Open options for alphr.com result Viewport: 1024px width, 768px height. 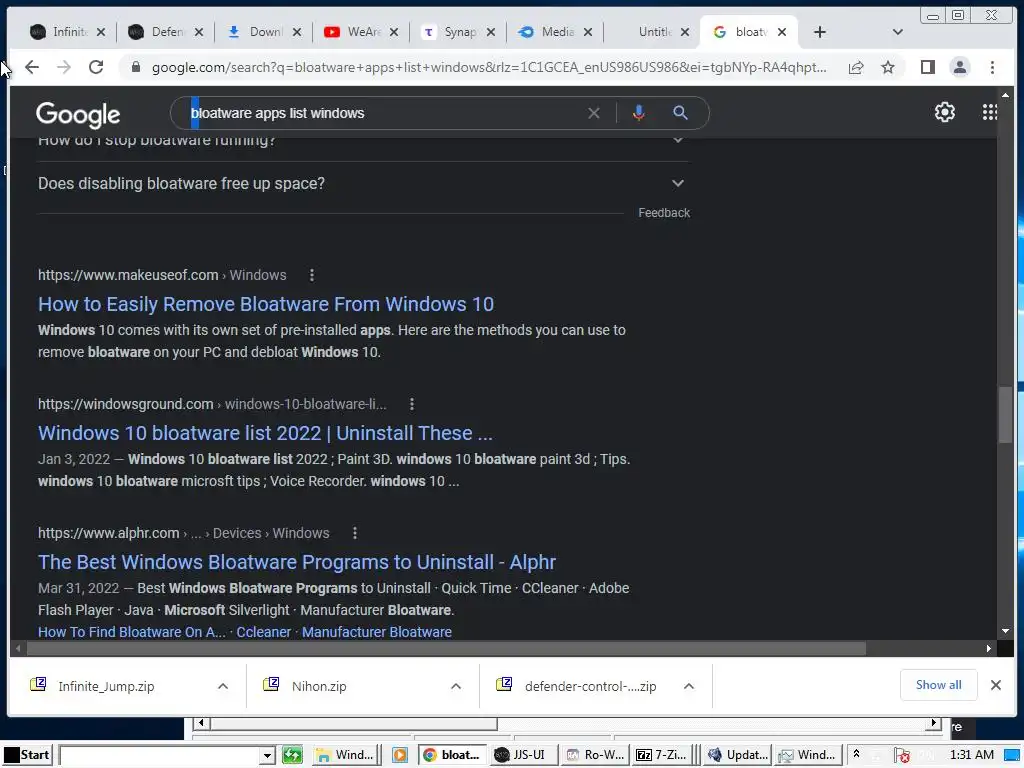[x=355, y=534]
